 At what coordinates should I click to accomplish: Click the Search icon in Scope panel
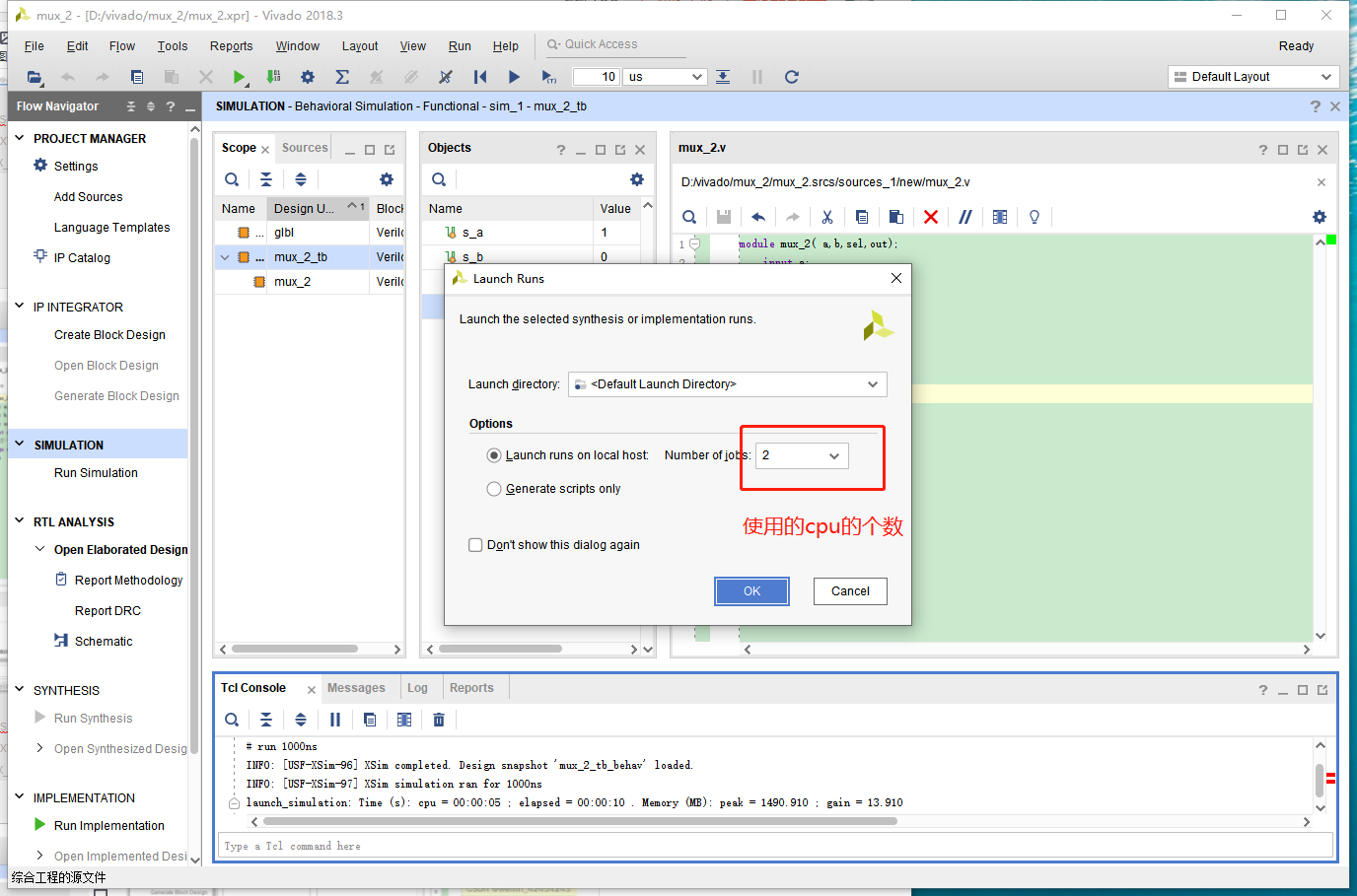coord(232,179)
